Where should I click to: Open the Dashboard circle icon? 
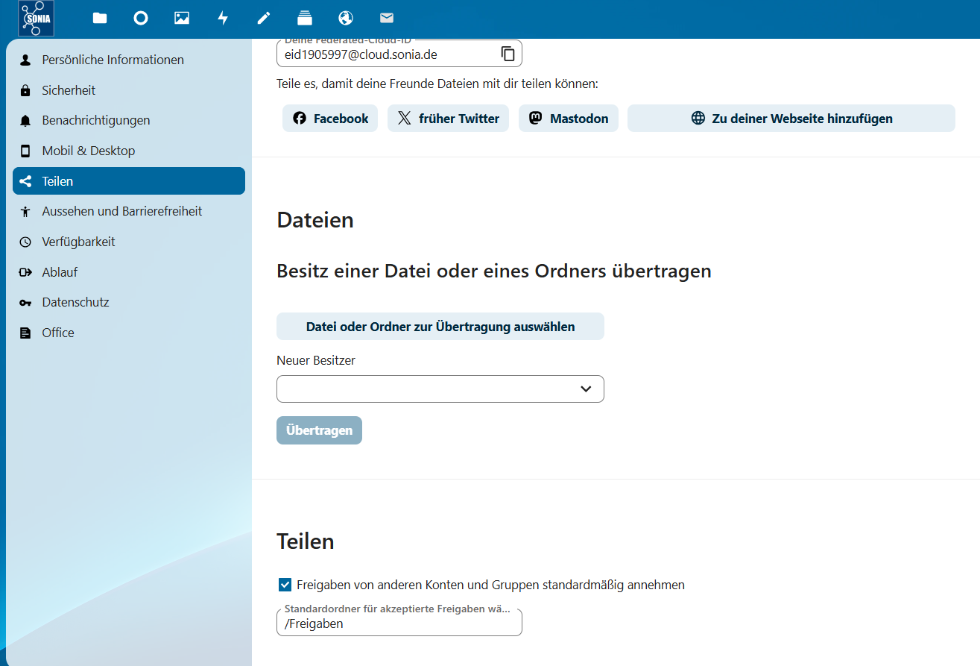click(141, 18)
